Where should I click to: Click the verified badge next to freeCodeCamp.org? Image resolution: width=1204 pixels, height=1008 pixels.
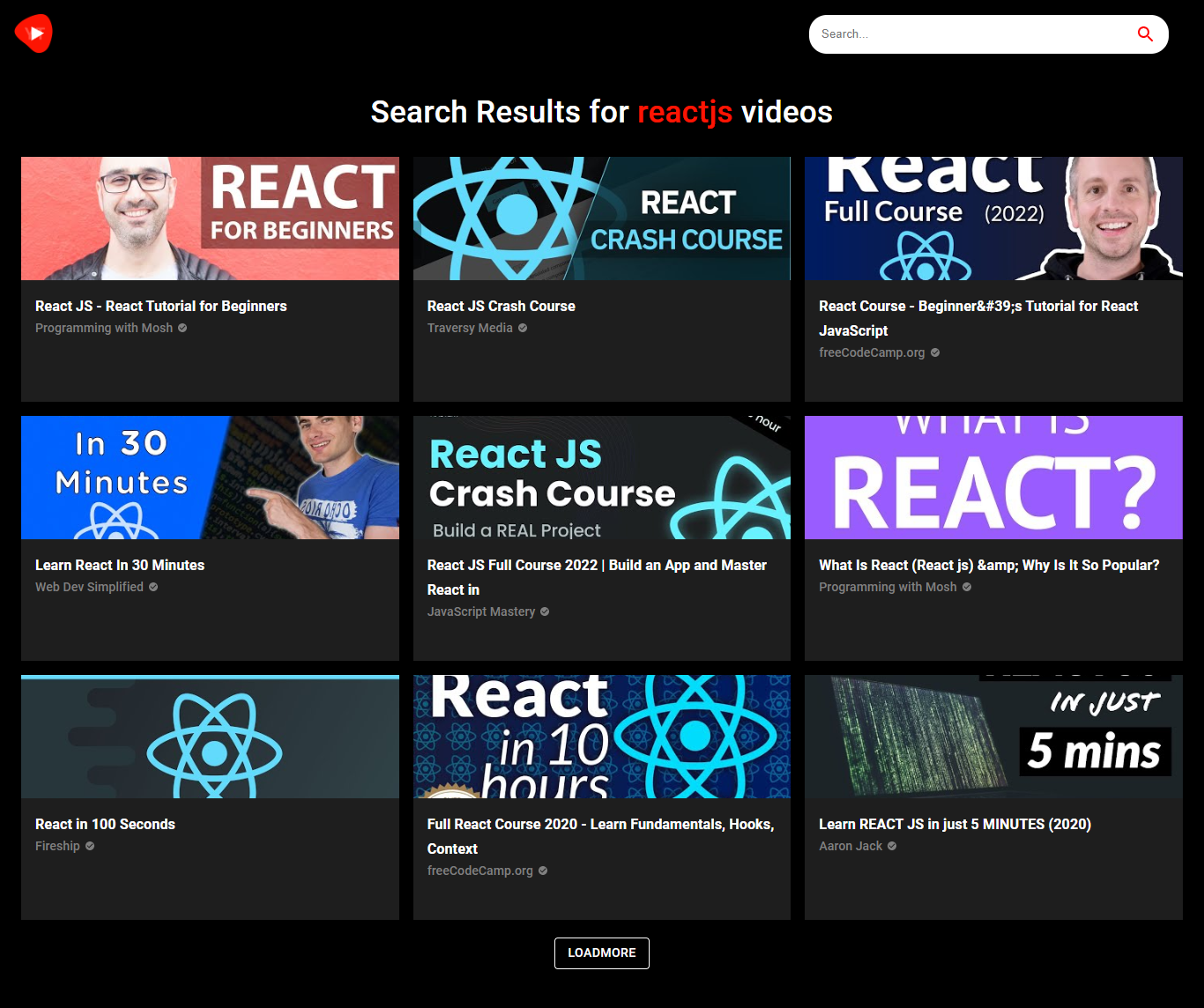[935, 352]
